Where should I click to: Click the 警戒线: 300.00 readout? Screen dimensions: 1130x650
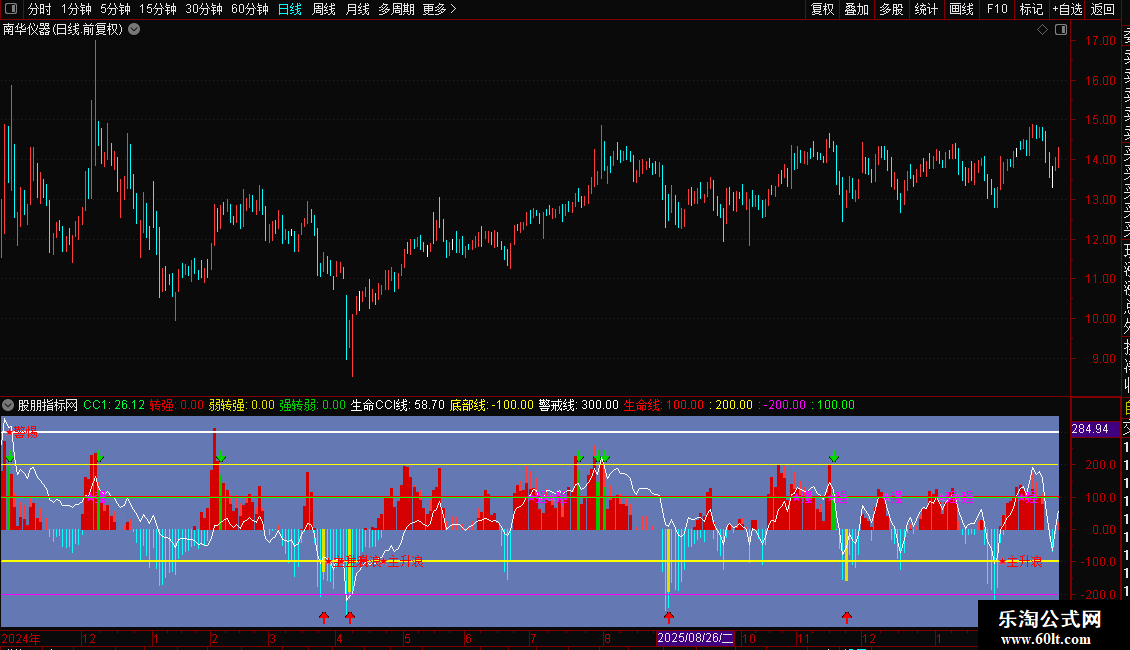[579, 405]
